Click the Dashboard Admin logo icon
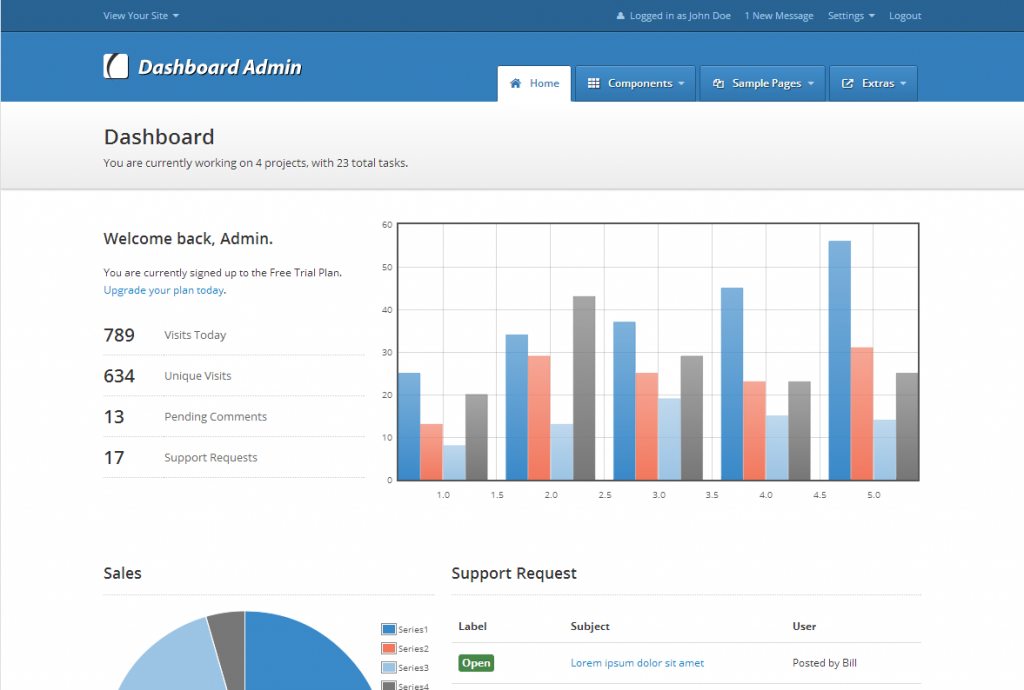The height and width of the screenshot is (690, 1024). tap(116, 66)
